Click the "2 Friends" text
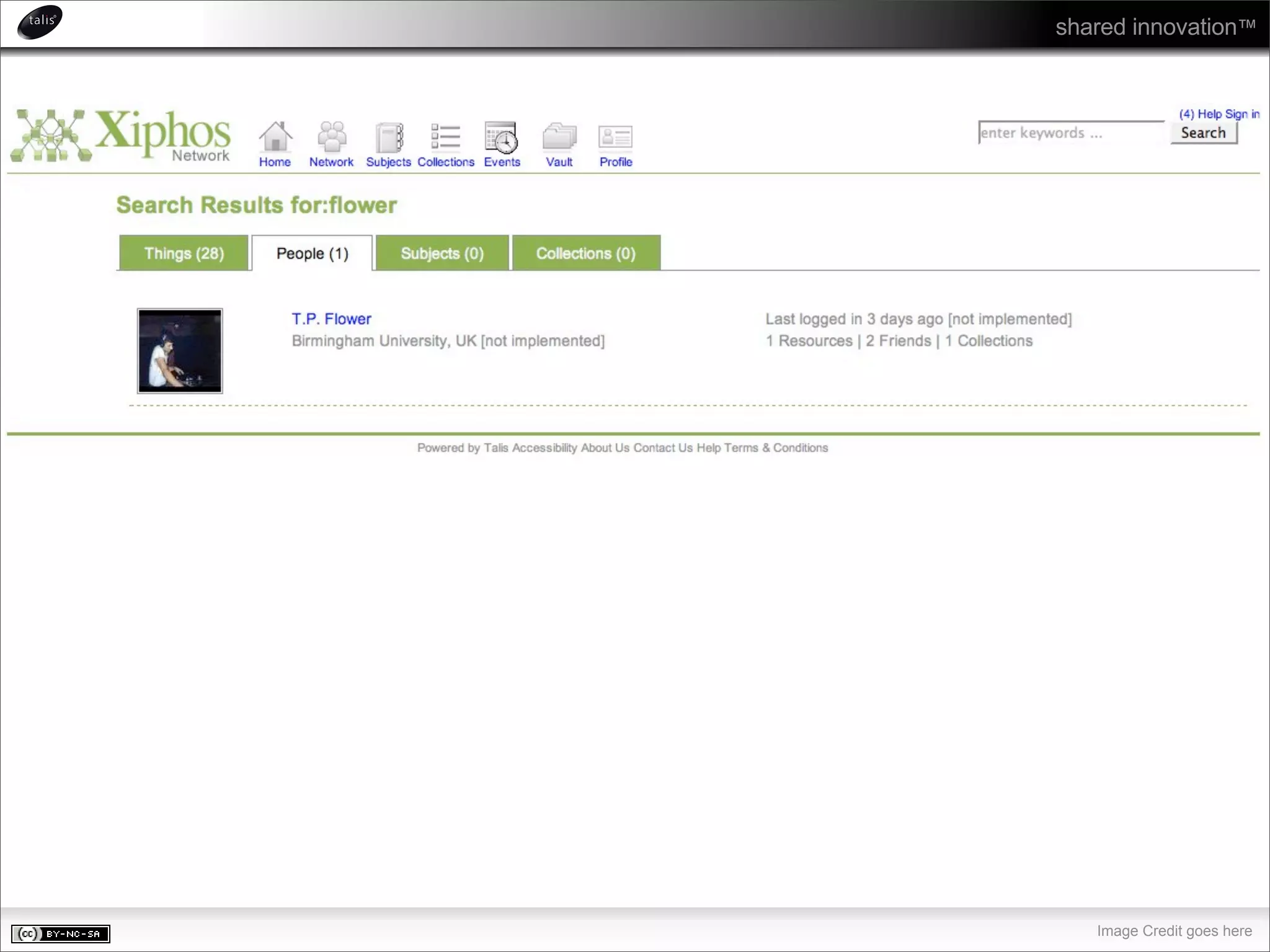 [899, 341]
